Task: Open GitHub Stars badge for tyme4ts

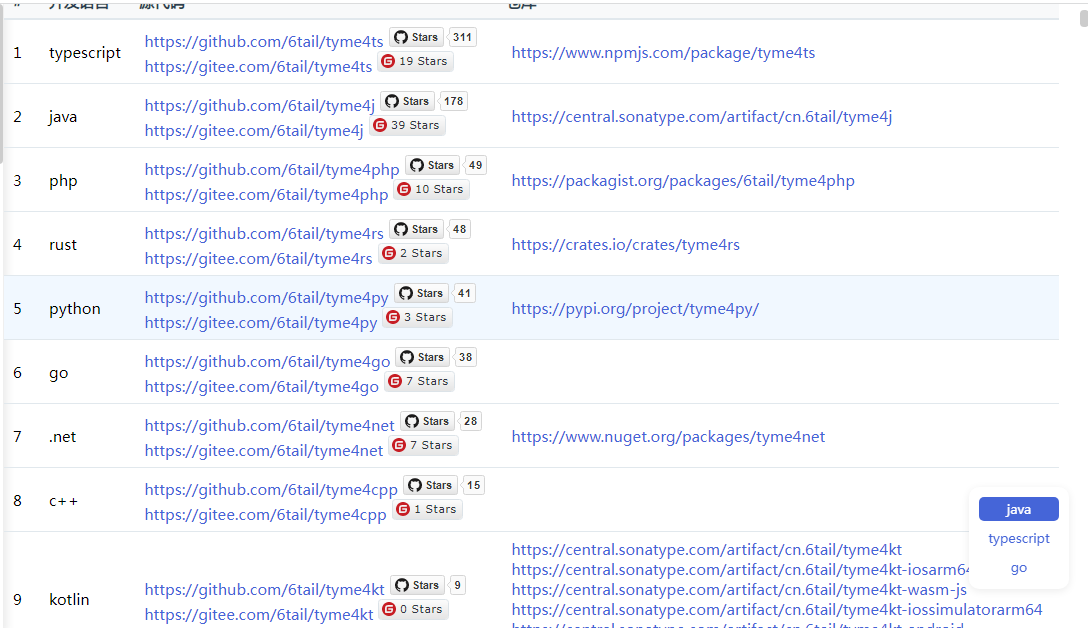Action: coord(416,37)
